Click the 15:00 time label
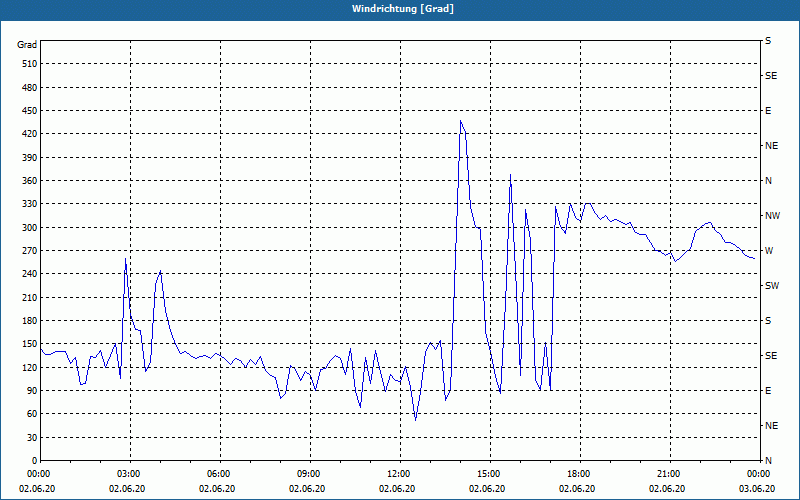 490,474
